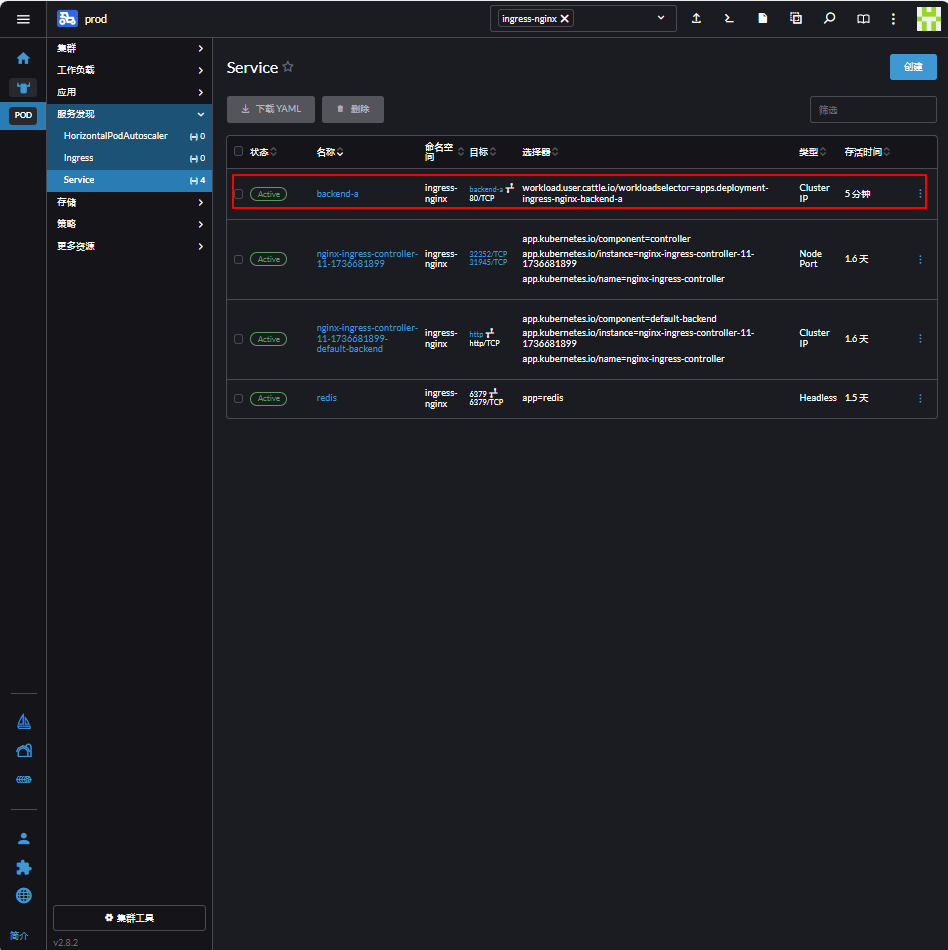Tick the checkbox for the redis service

pos(238,398)
